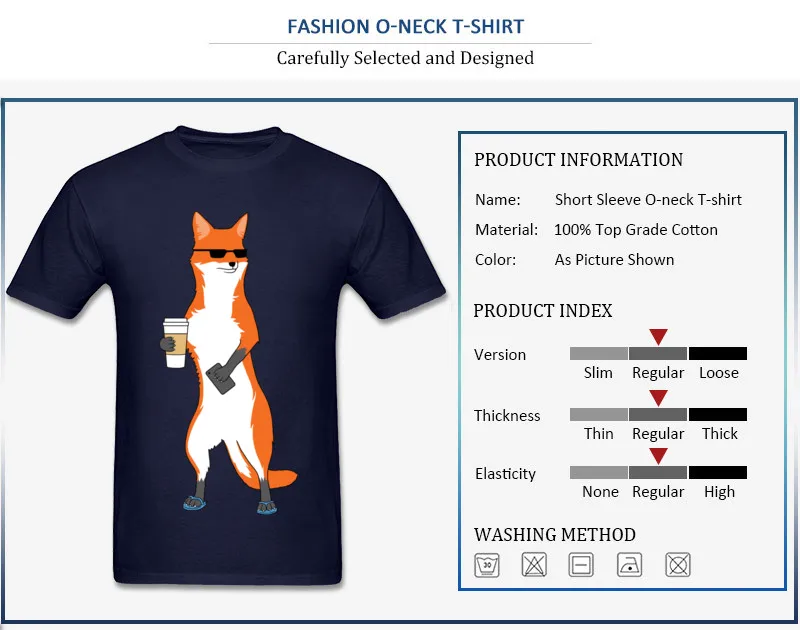Click the 30-degree wash tub icon
Viewport: 800px width, 630px height.
pyautogui.click(x=487, y=565)
